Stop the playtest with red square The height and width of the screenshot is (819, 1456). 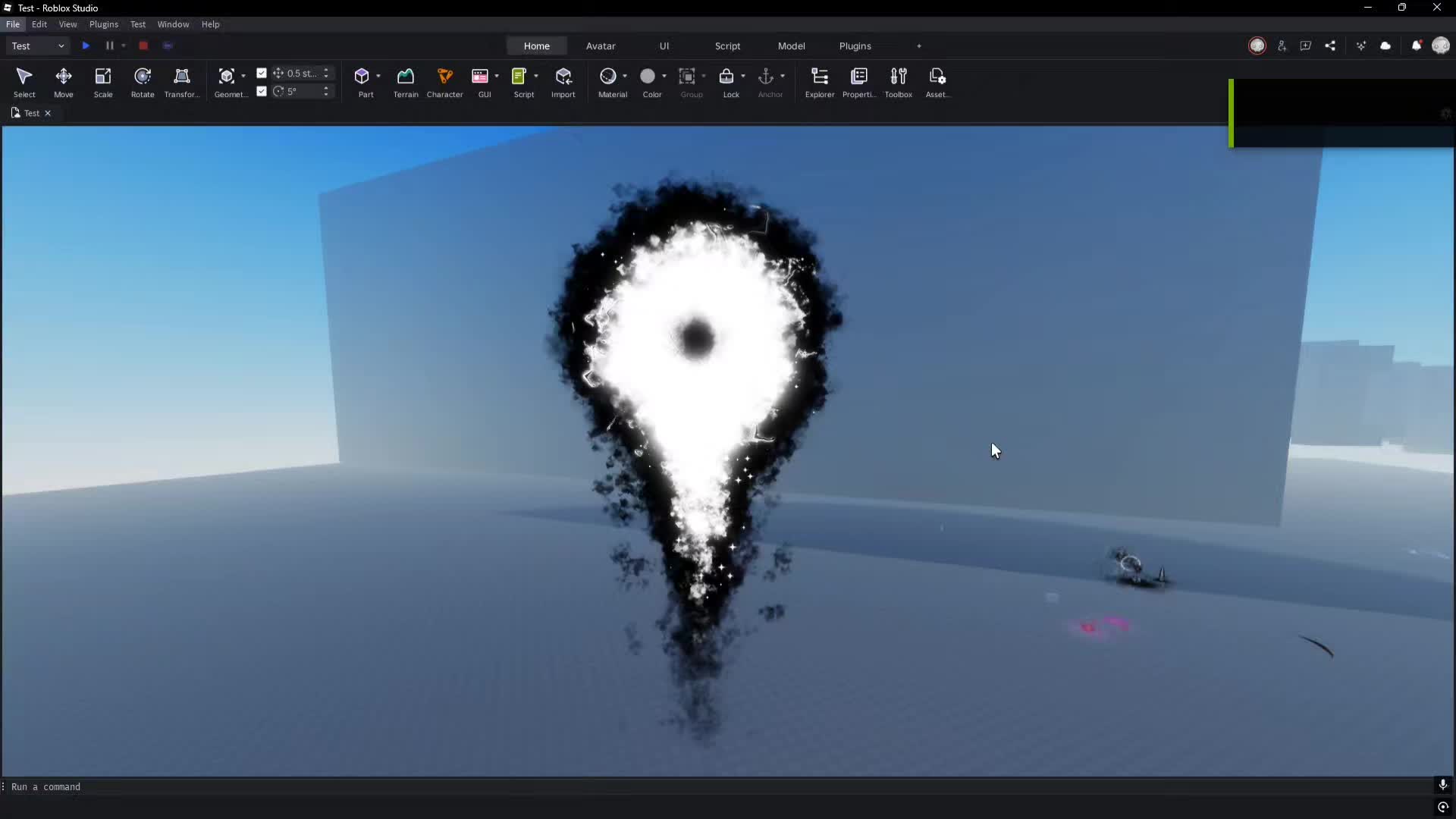(x=143, y=46)
